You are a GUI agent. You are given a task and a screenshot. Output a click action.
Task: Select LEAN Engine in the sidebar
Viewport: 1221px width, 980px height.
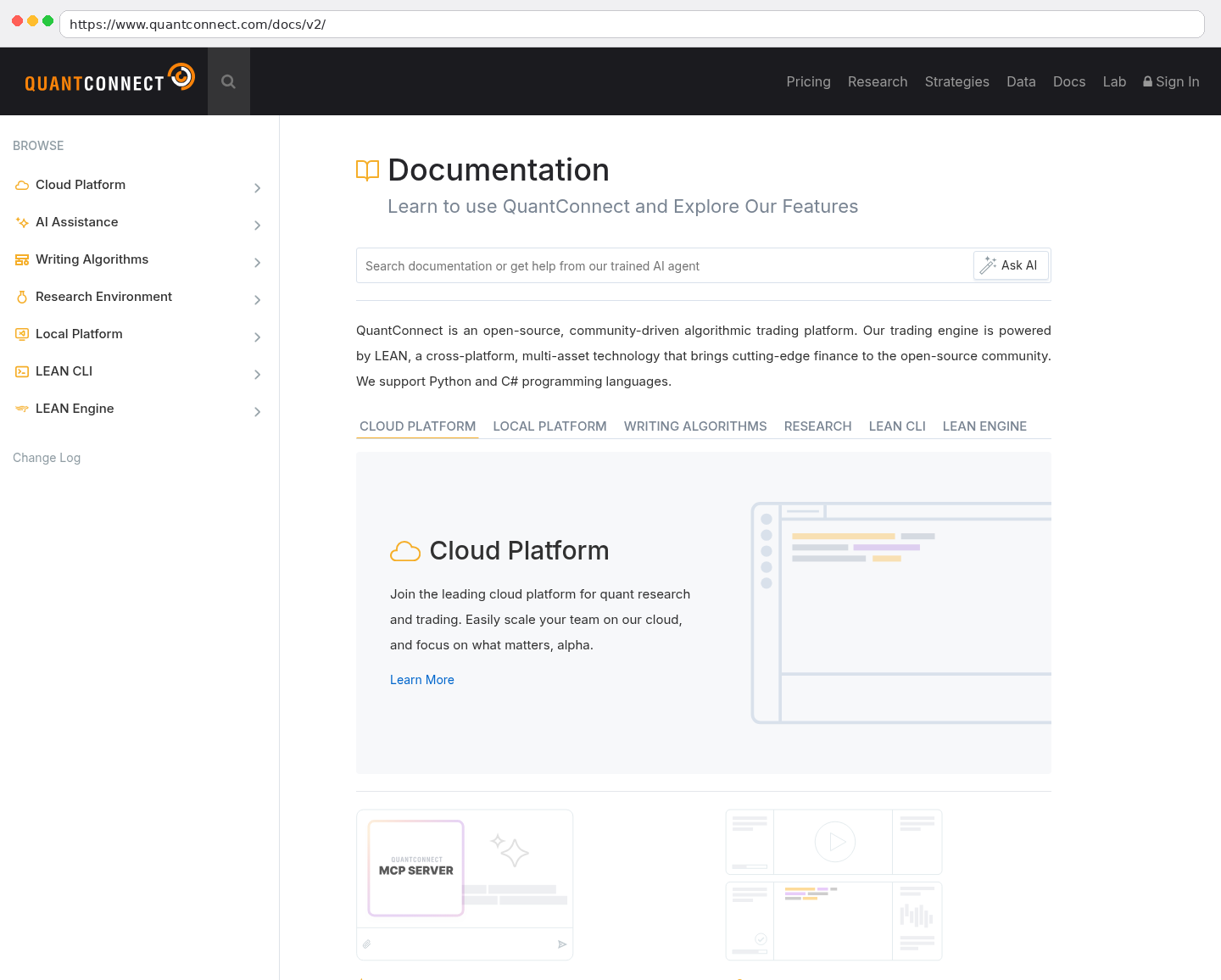coord(75,409)
